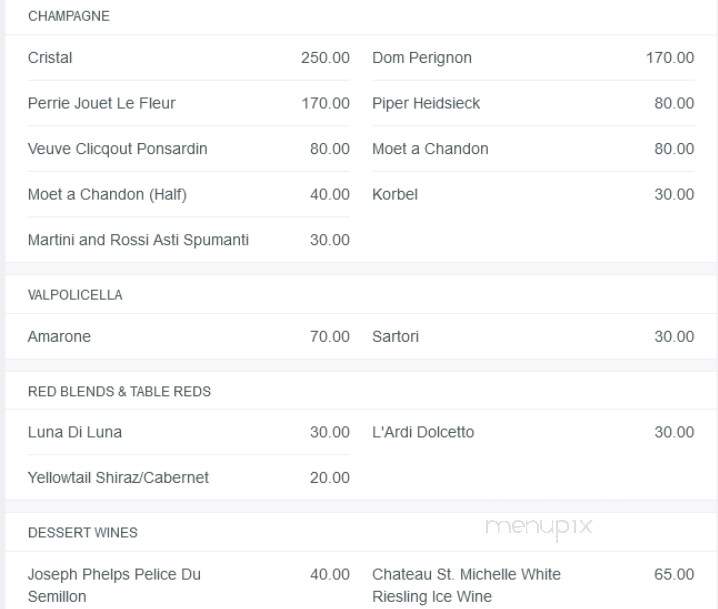Open RED BLENDS & TABLE REDS header
718x609 pixels.
[119, 392]
